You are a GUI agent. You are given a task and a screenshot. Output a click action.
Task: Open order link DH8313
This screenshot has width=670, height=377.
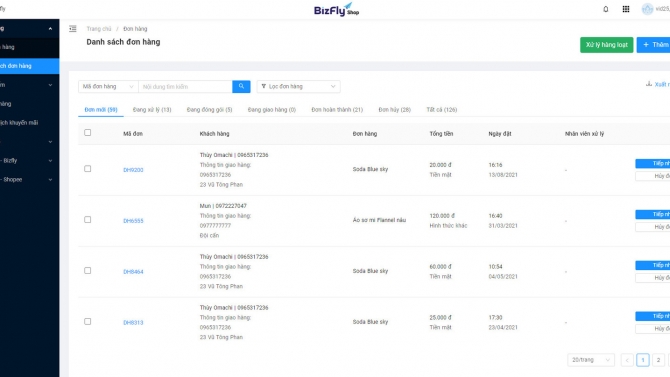tap(133, 322)
